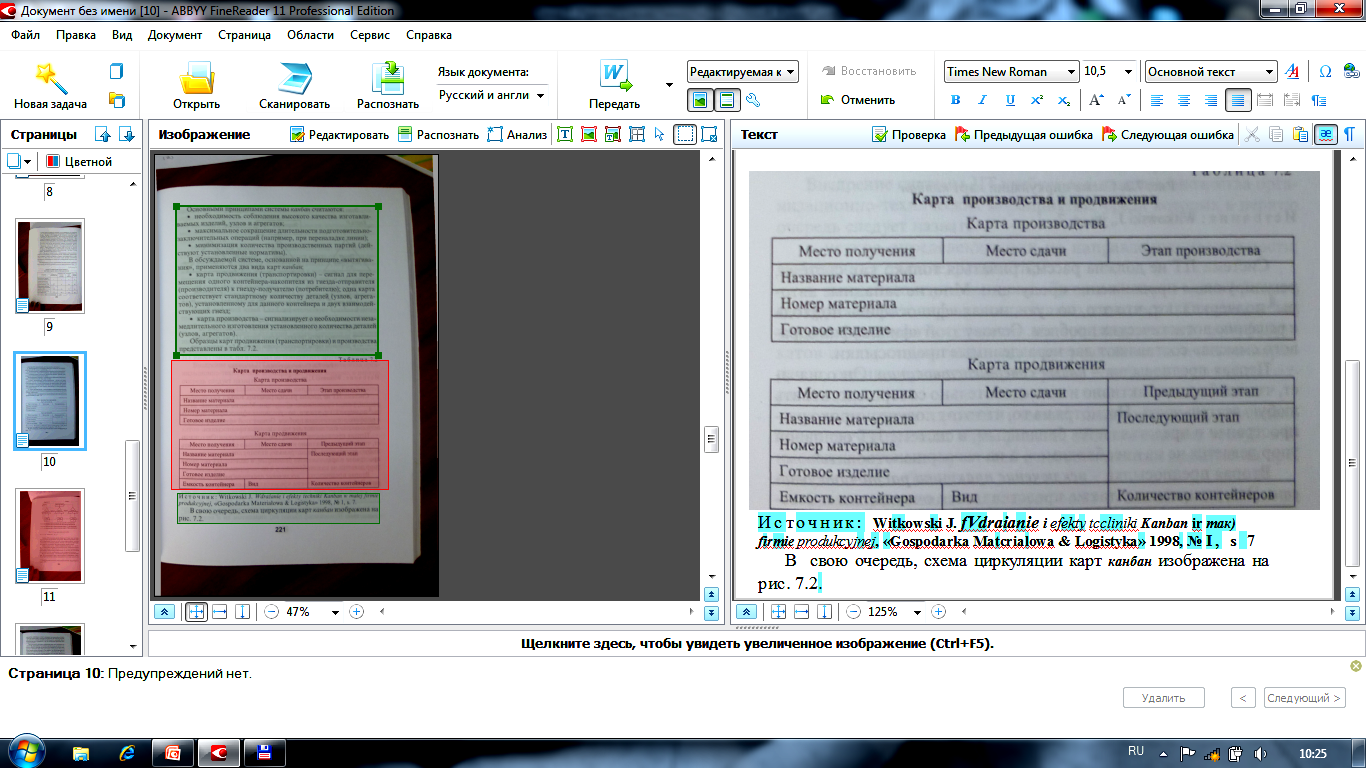The width and height of the screenshot is (1366, 768).
Task: Open Internet Explorer from the taskbar
Action: tap(127, 752)
